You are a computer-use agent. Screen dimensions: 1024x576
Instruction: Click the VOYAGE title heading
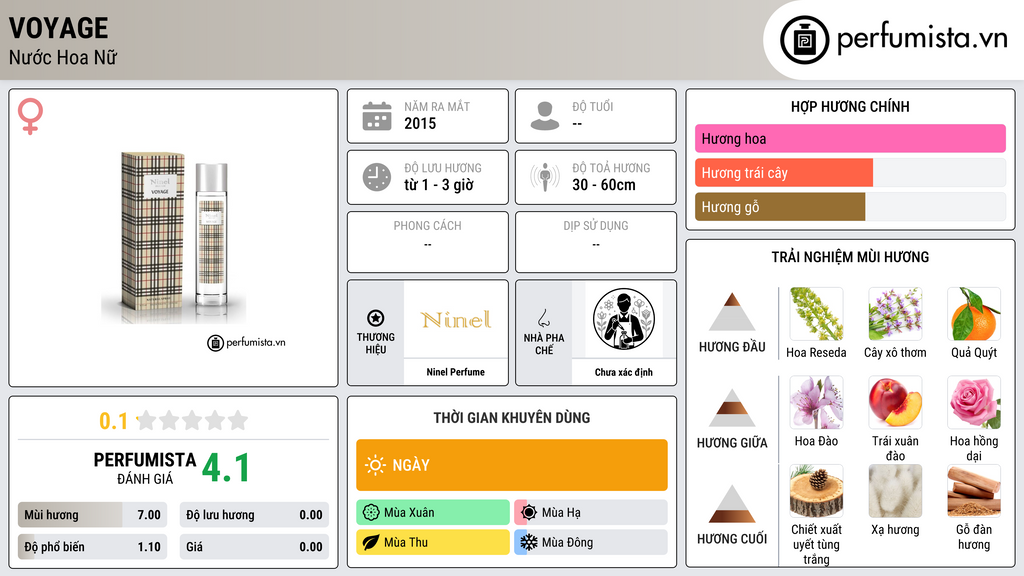coord(59,28)
